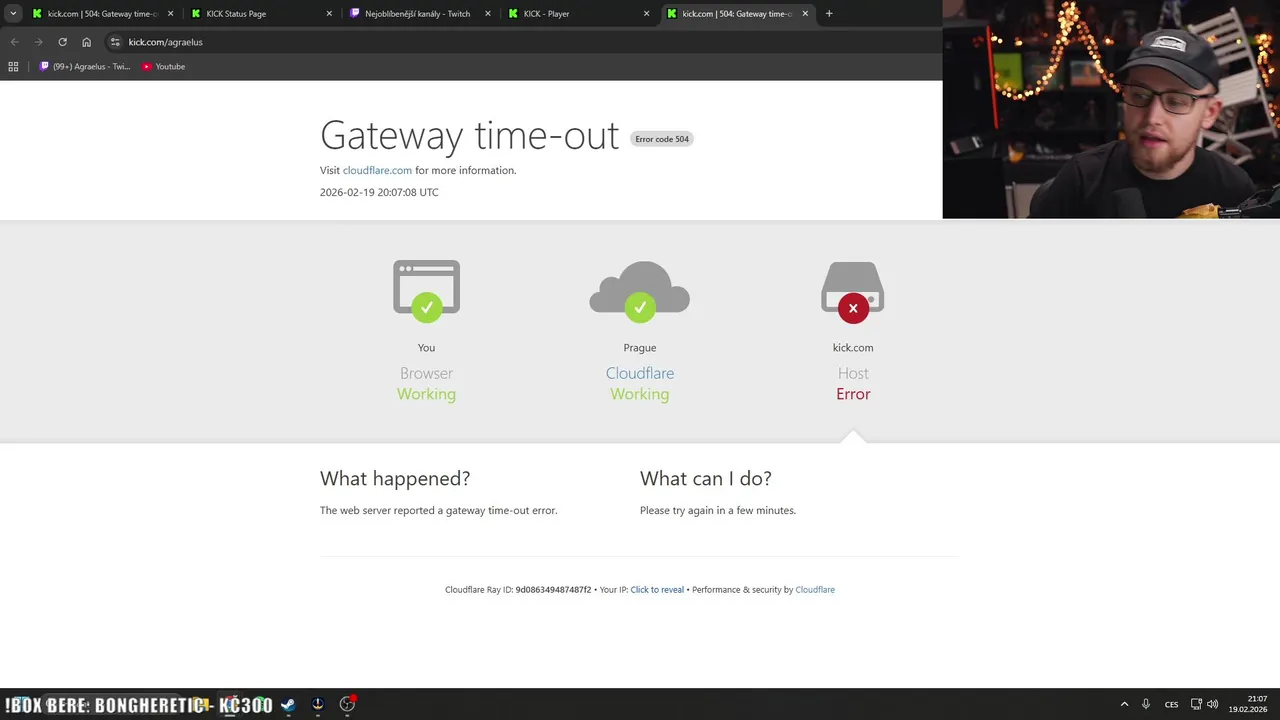Open the ship-wheel app in the taskbar

click(x=318, y=704)
